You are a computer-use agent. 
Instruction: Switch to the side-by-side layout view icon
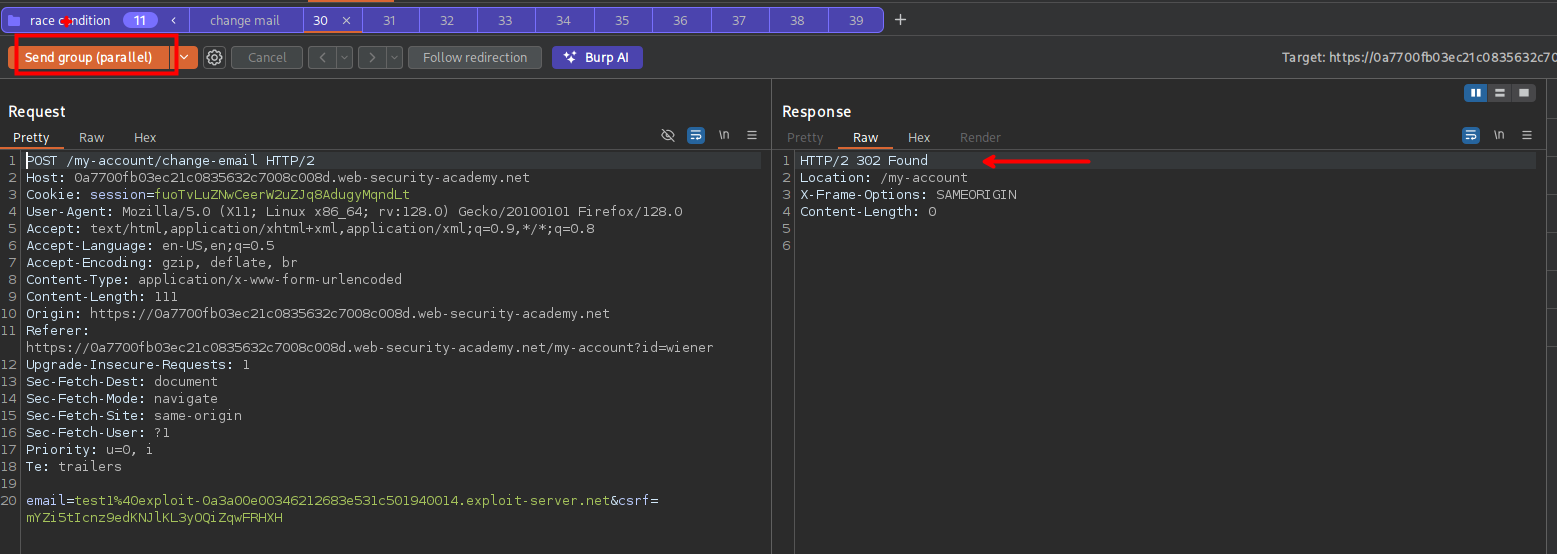click(x=1475, y=93)
